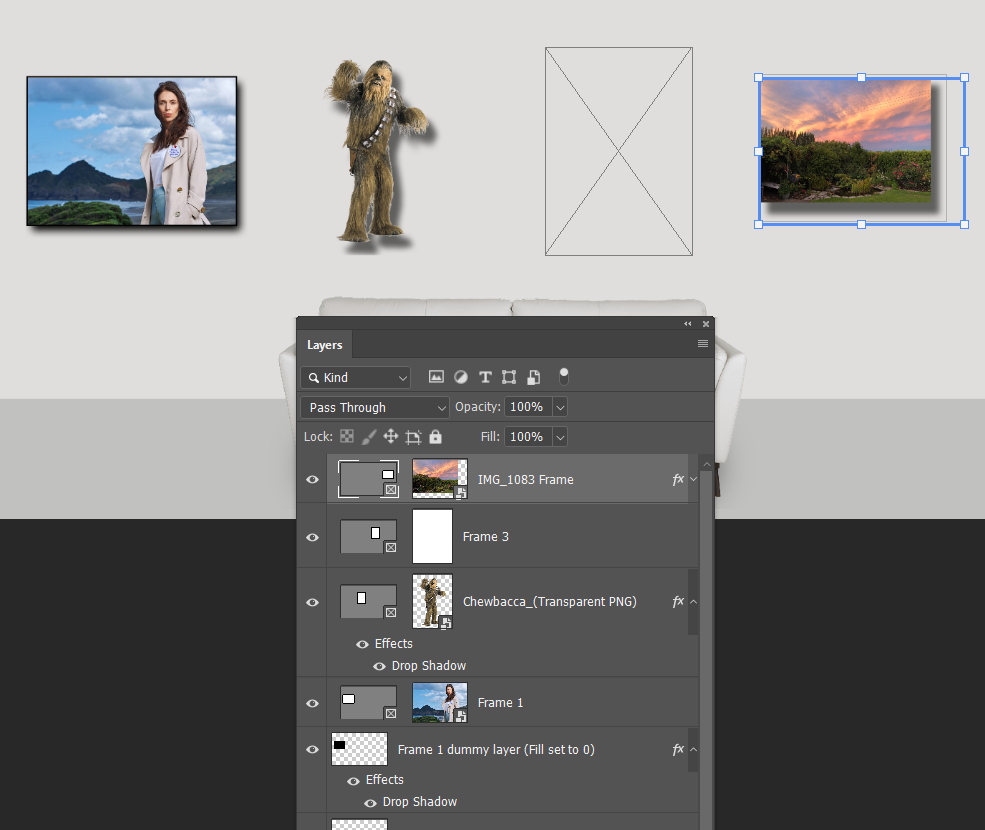
Task: Open the Opacity slider dropdown arrow
Action: (x=560, y=407)
